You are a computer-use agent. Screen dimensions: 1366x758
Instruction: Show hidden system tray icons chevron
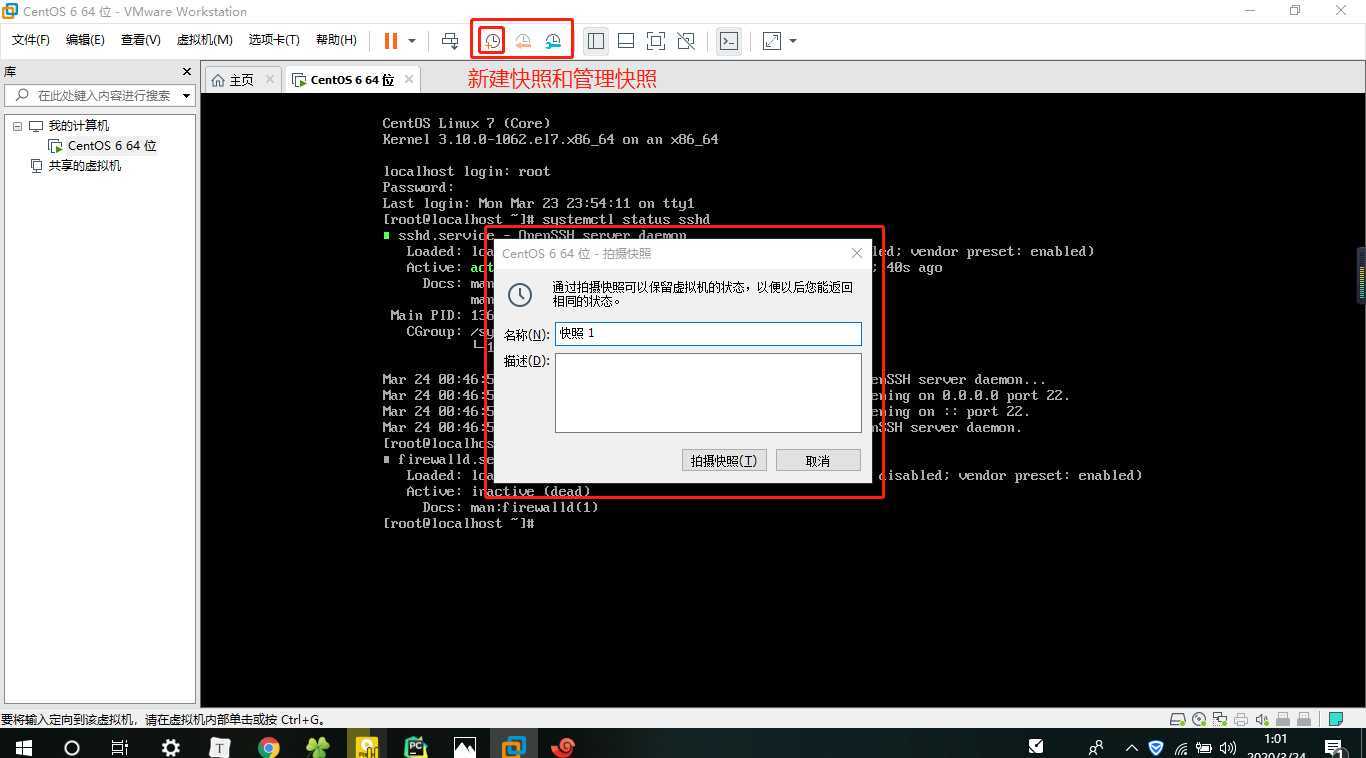[x=1131, y=747]
